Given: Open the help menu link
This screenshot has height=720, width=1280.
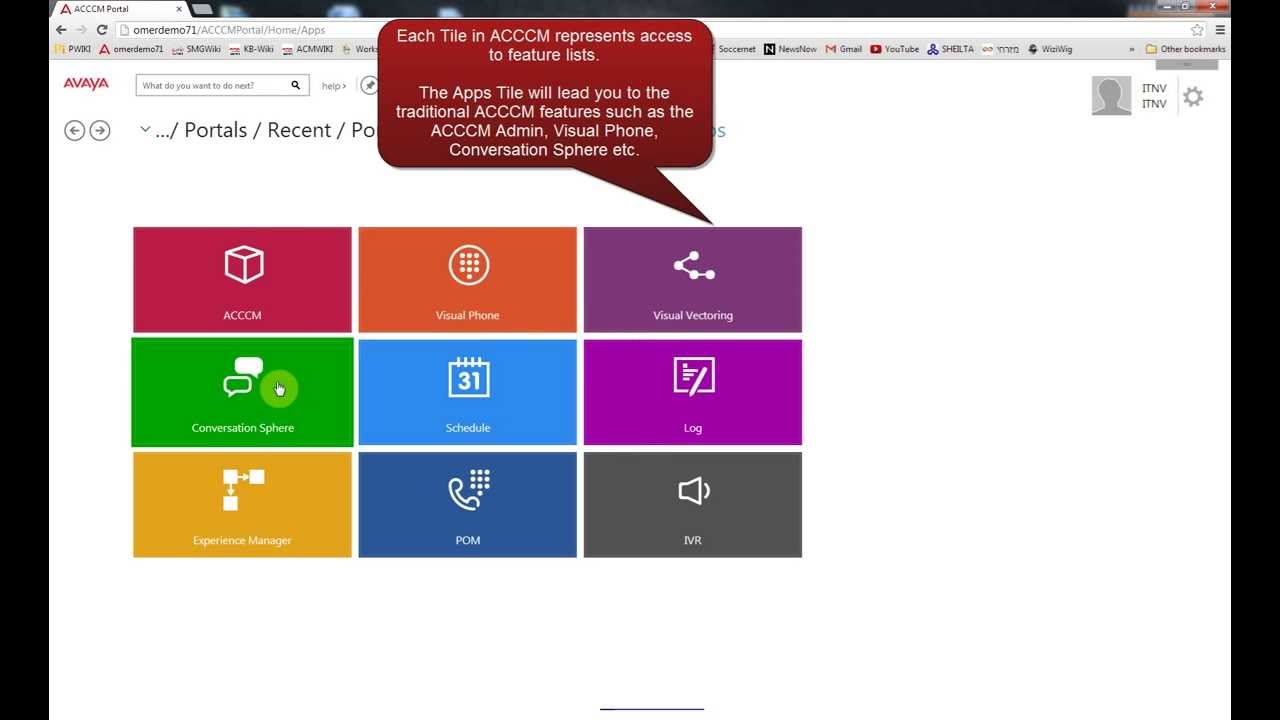Looking at the screenshot, I should (334, 86).
